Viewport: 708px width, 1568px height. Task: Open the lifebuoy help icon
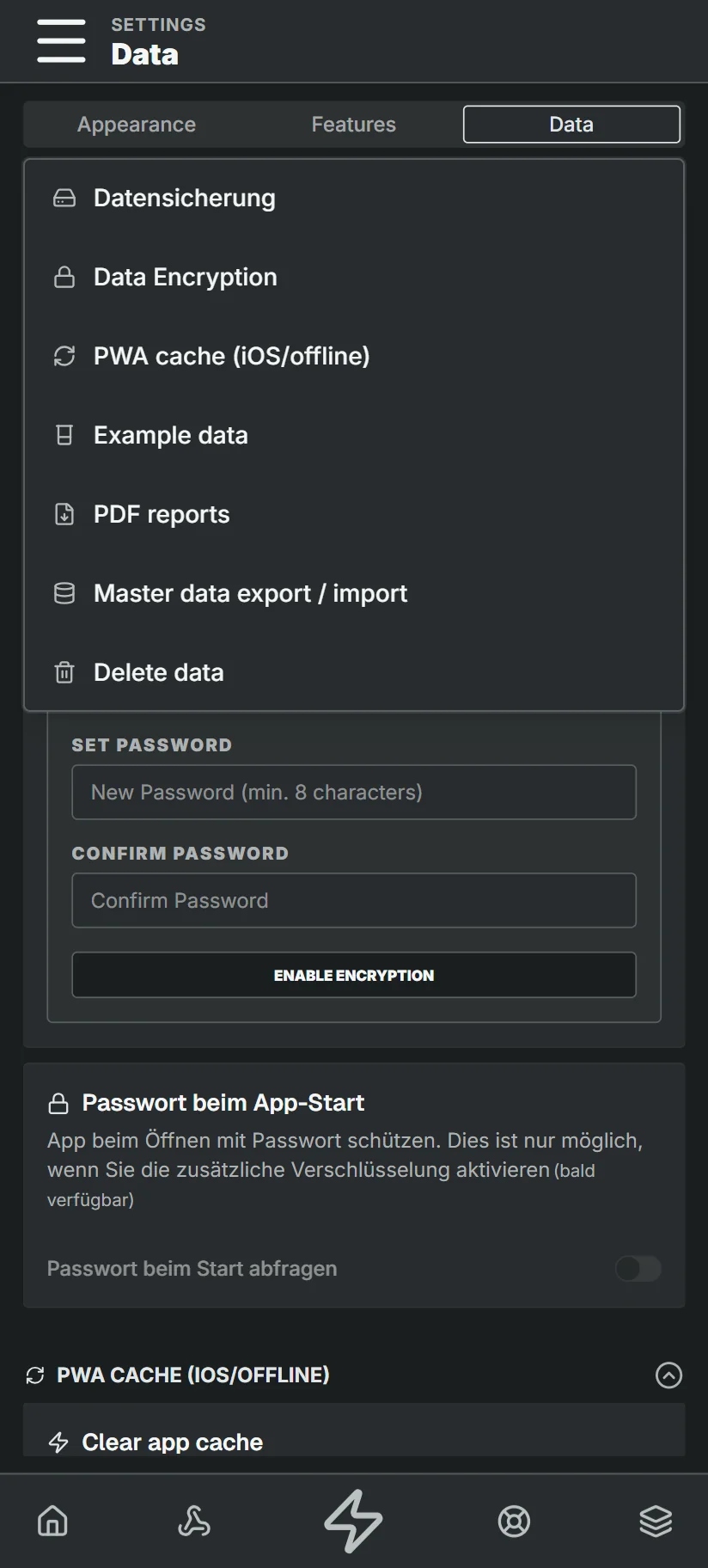(514, 1521)
